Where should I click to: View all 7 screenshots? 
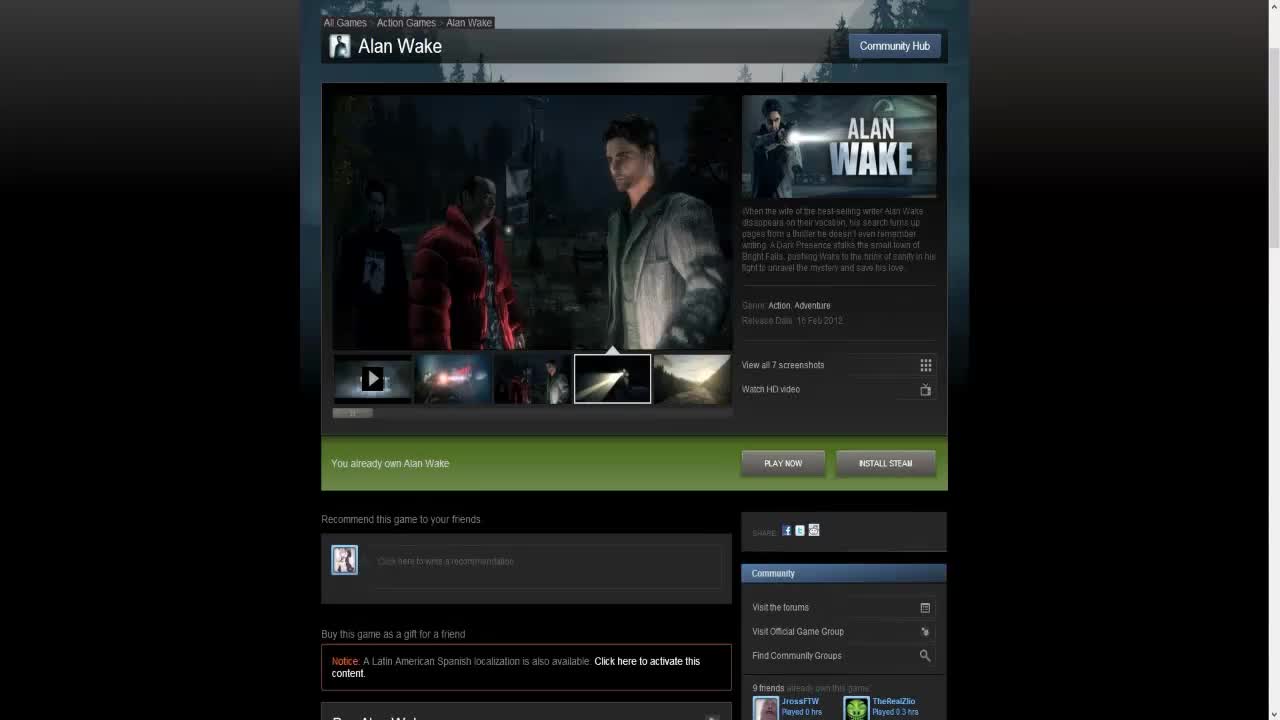click(x=783, y=365)
